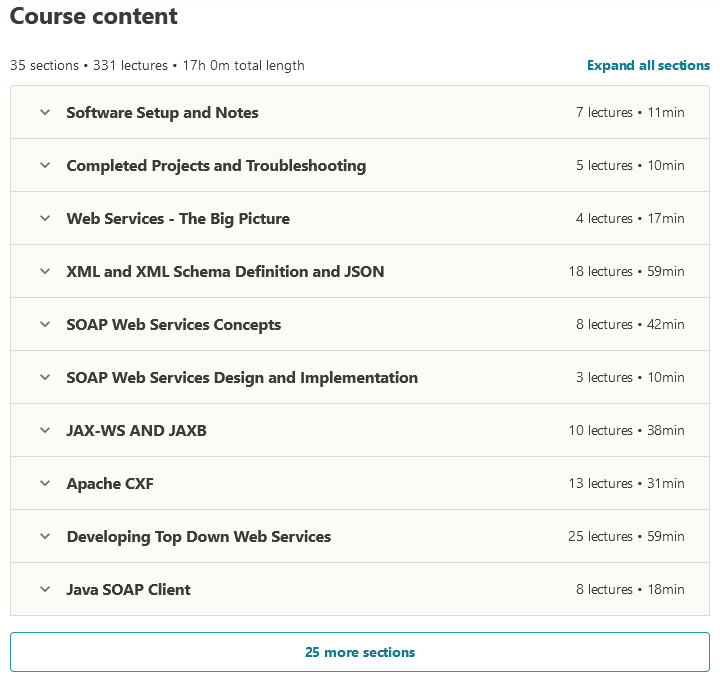The height and width of the screenshot is (684, 720).
Task: Click the 4 lectures • 17min label
Action: pos(630,218)
